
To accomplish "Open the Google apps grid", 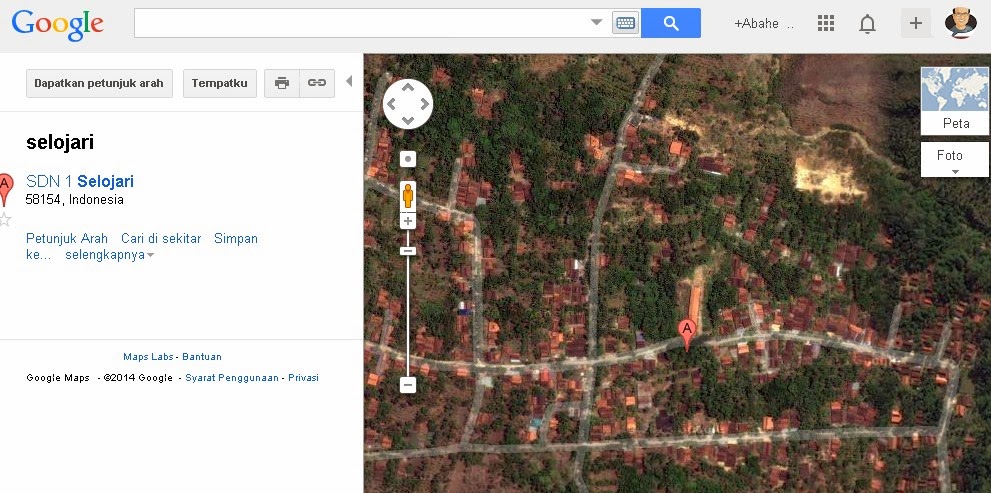I will tap(825, 23).
